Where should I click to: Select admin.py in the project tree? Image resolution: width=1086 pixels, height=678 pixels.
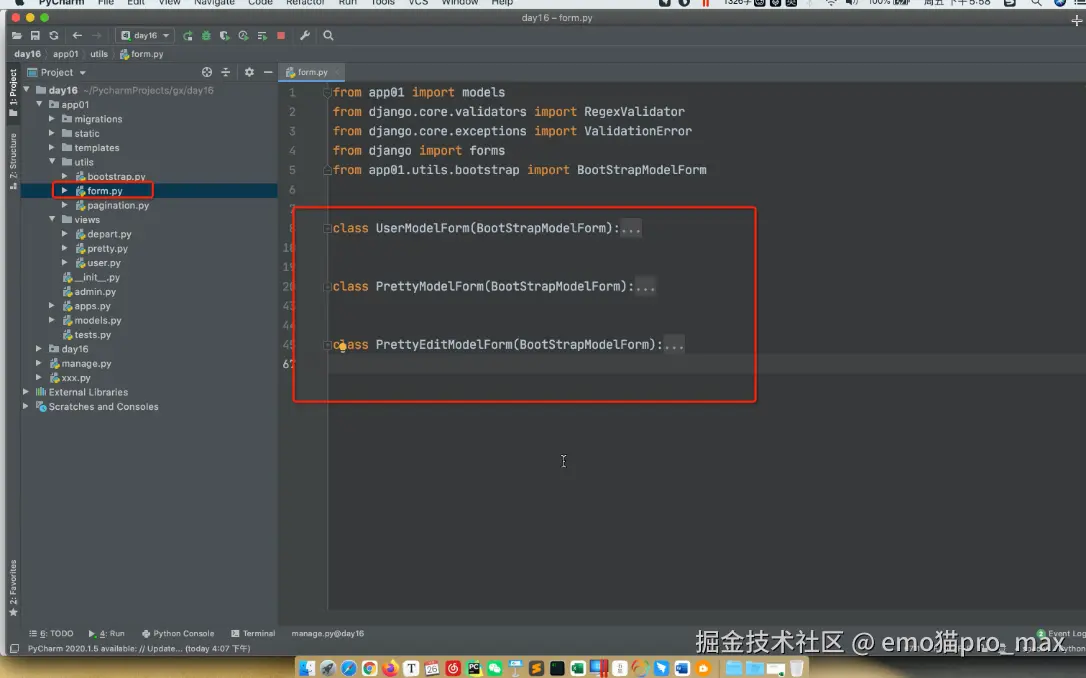tap(95, 292)
